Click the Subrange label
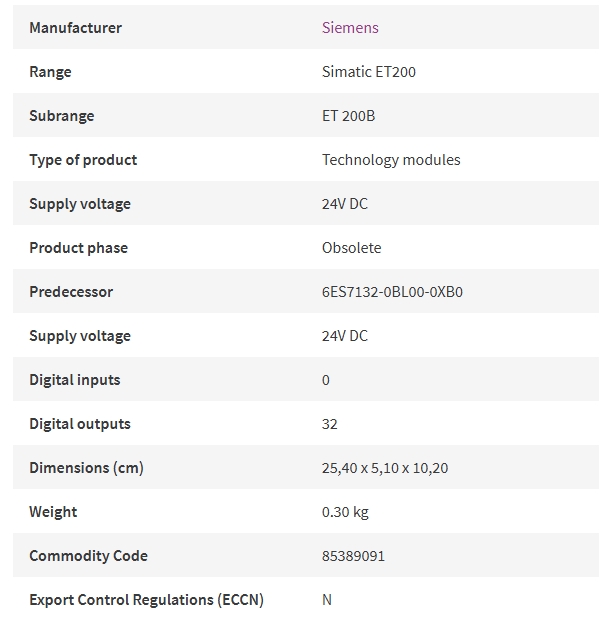The image size is (609, 617). [62, 116]
